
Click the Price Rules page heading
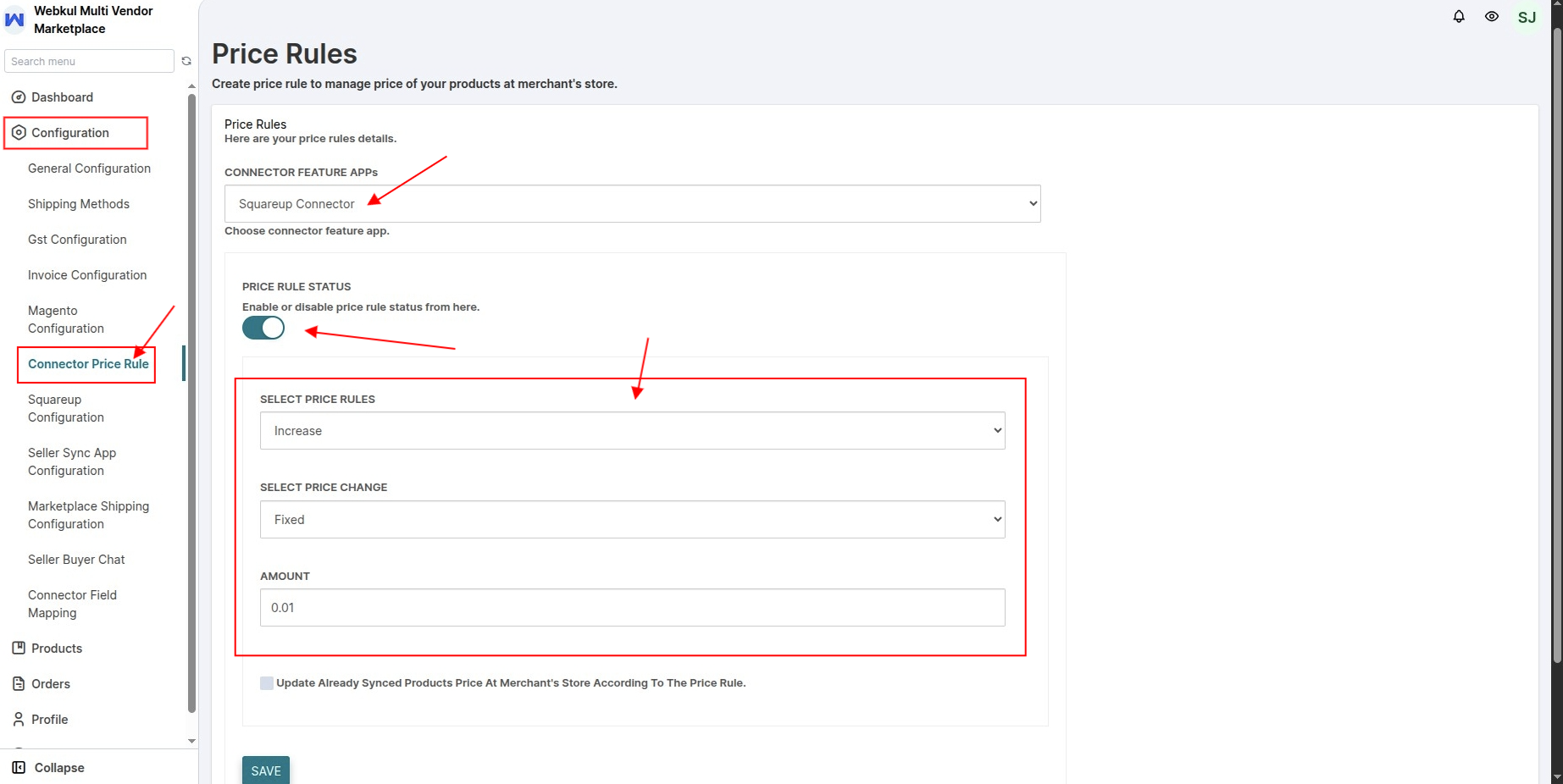coord(285,54)
